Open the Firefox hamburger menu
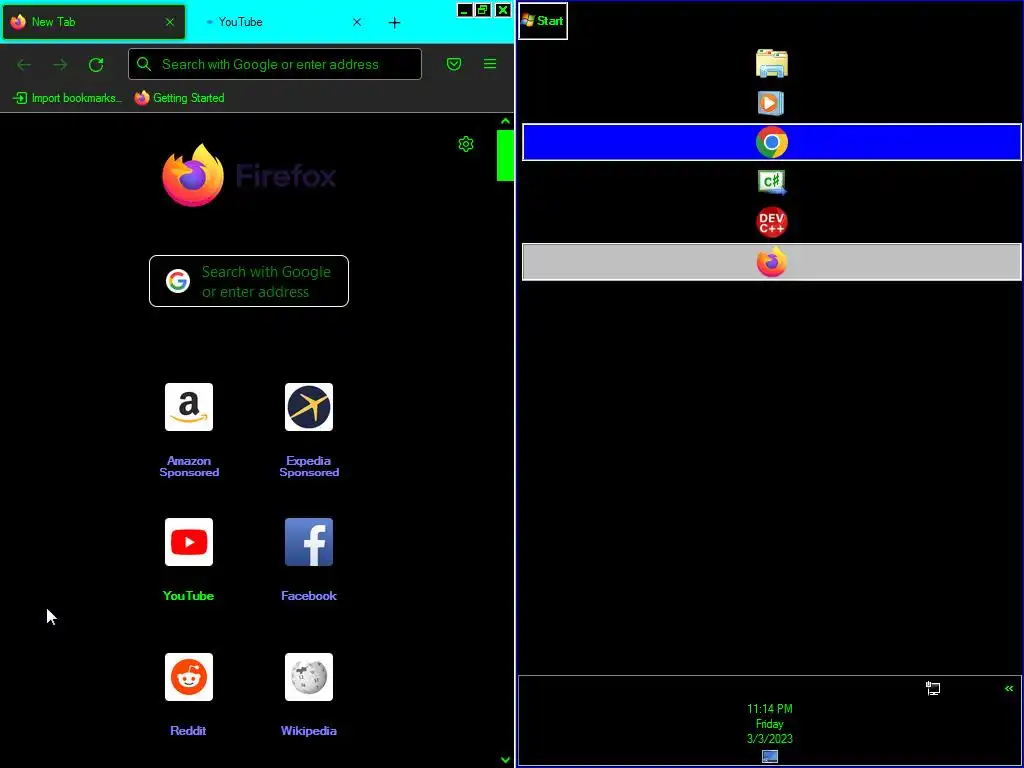The height and width of the screenshot is (768, 1024). pyautogui.click(x=490, y=64)
